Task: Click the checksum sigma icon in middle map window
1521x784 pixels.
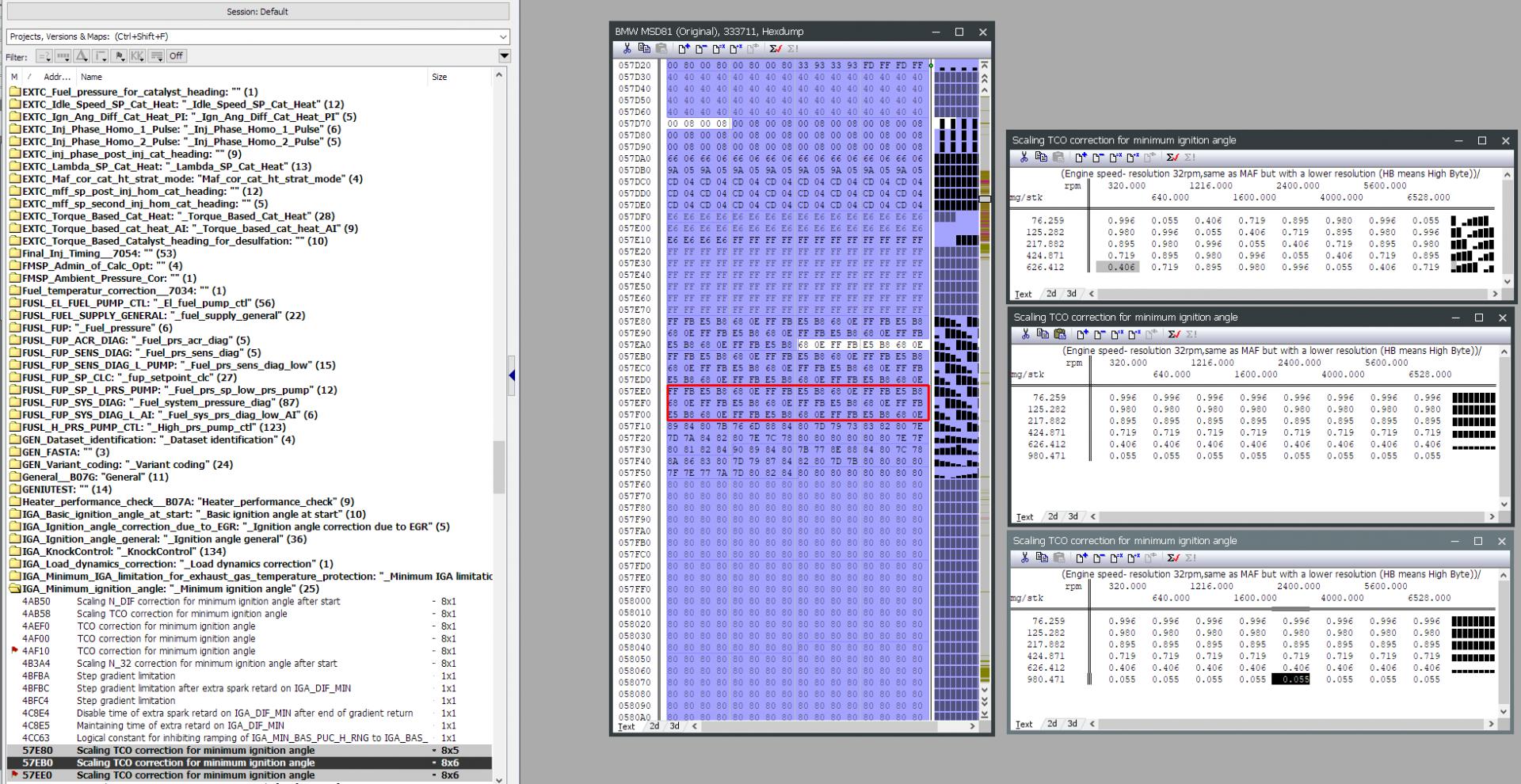Action: pyautogui.click(x=1174, y=334)
